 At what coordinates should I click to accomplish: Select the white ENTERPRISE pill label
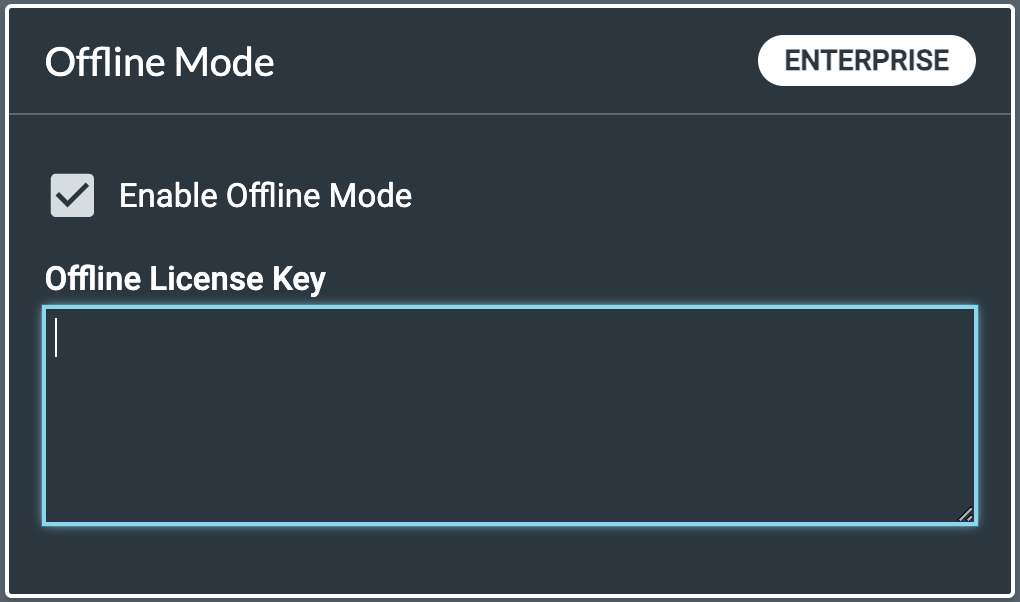pos(866,60)
